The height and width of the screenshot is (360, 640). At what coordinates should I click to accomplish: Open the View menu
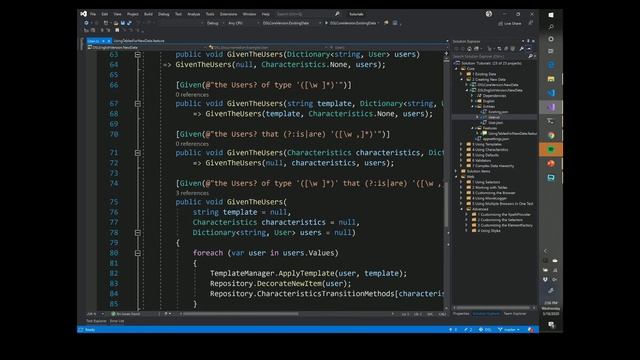(x=118, y=14)
